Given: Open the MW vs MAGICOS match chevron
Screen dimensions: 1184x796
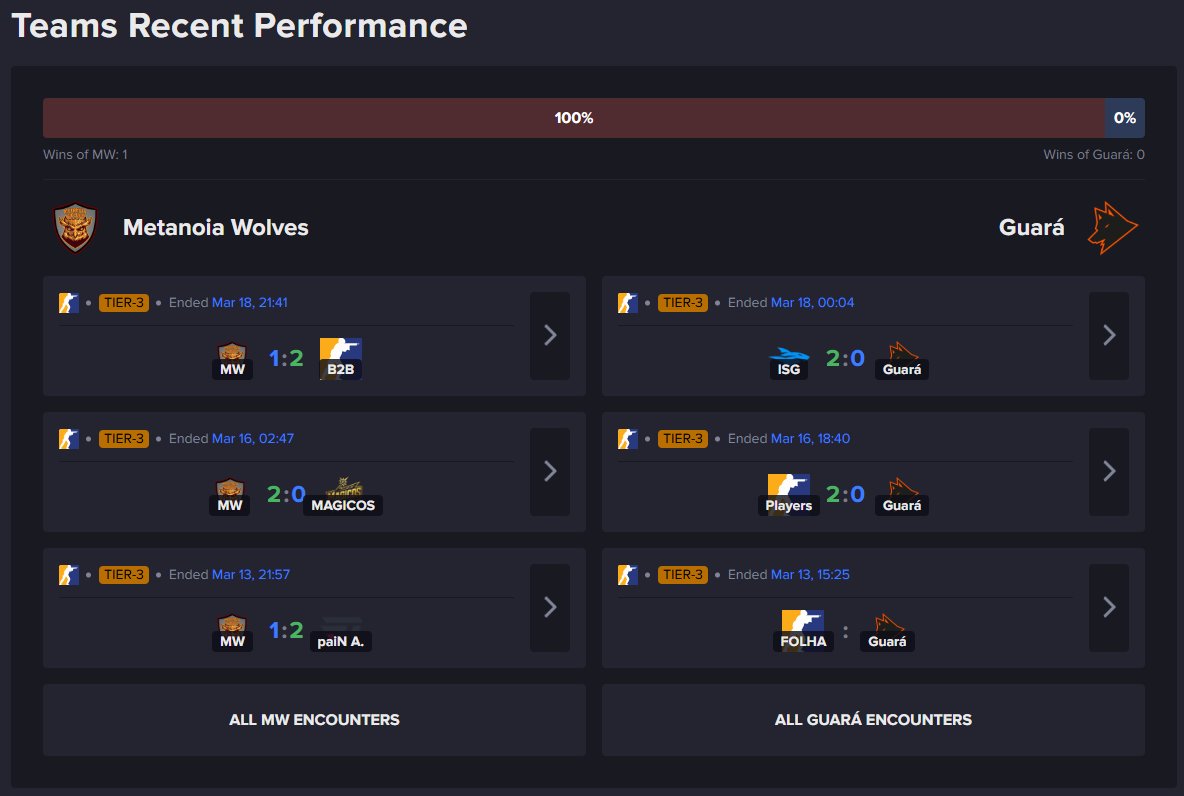Looking at the screenshot, I should (x=549, y=472).
